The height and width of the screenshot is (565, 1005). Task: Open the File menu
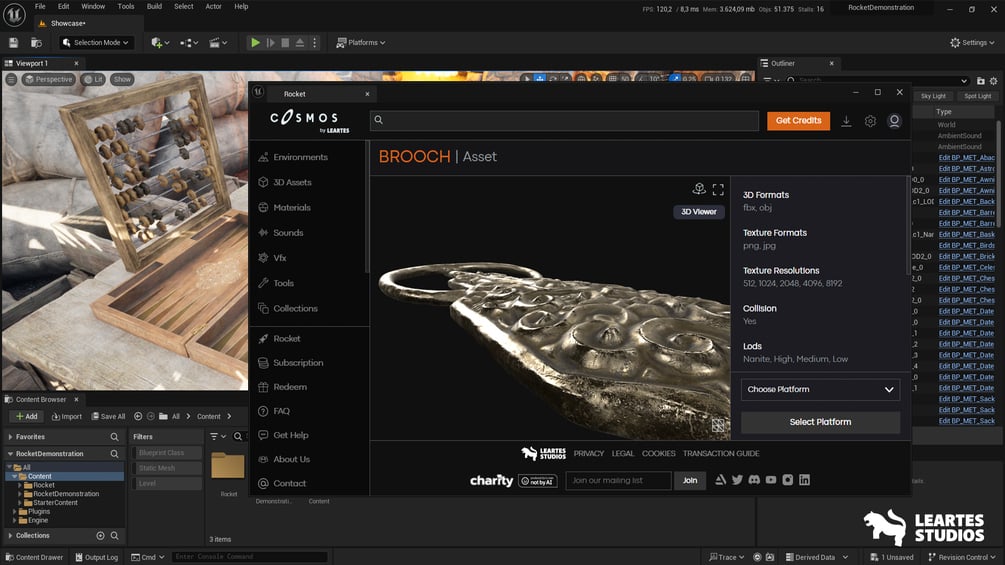(40, 6)
